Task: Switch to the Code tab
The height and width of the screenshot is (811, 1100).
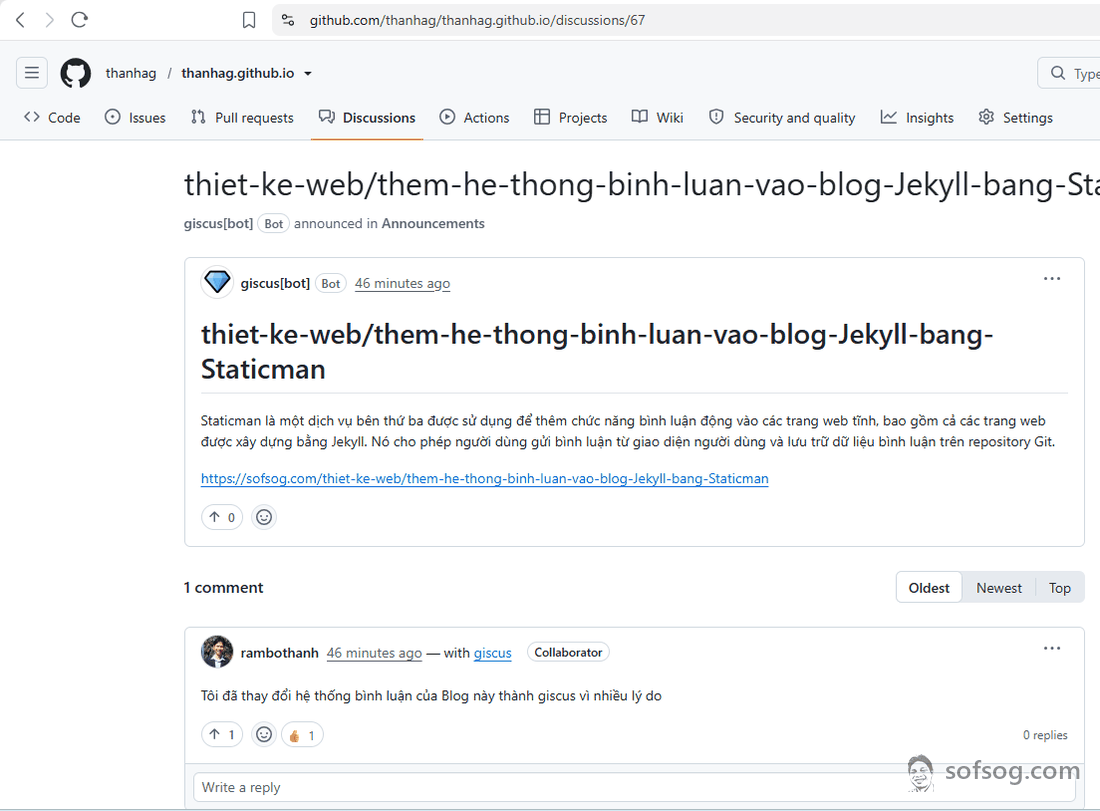Action: (x=52, y=117)
